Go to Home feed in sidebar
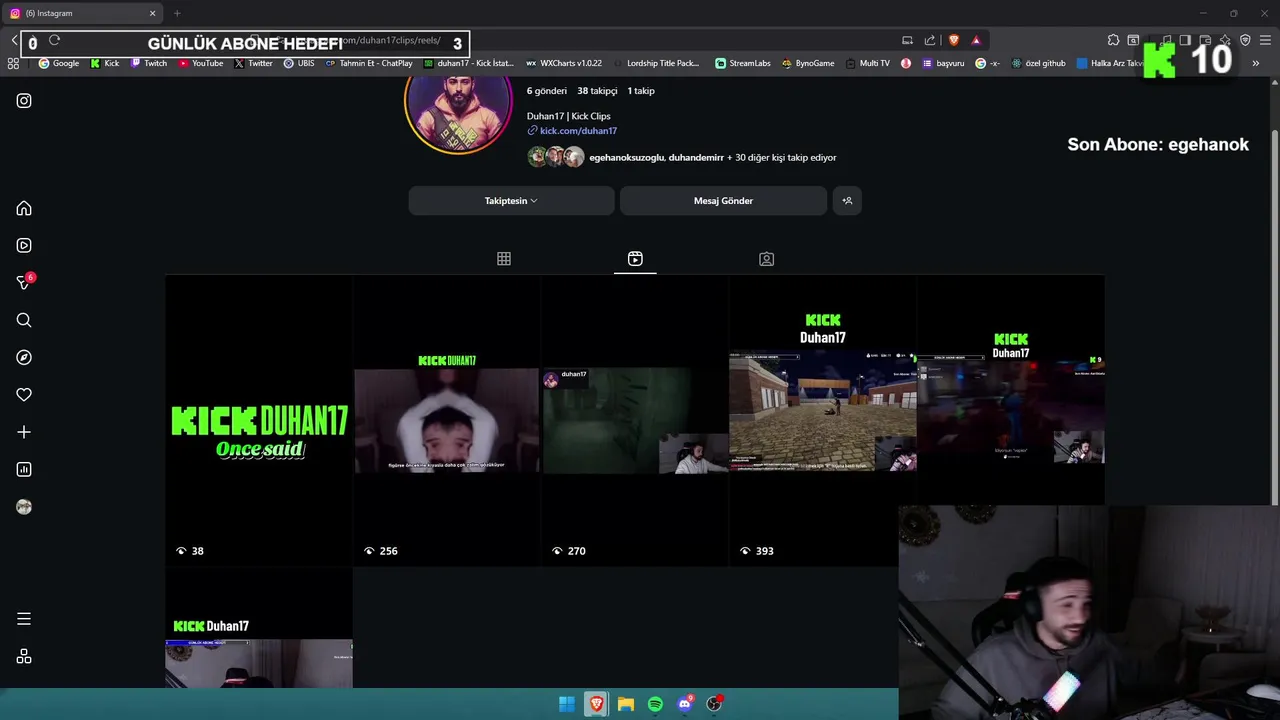Screen dimensions: 1280x720 (x=24, y=208)
